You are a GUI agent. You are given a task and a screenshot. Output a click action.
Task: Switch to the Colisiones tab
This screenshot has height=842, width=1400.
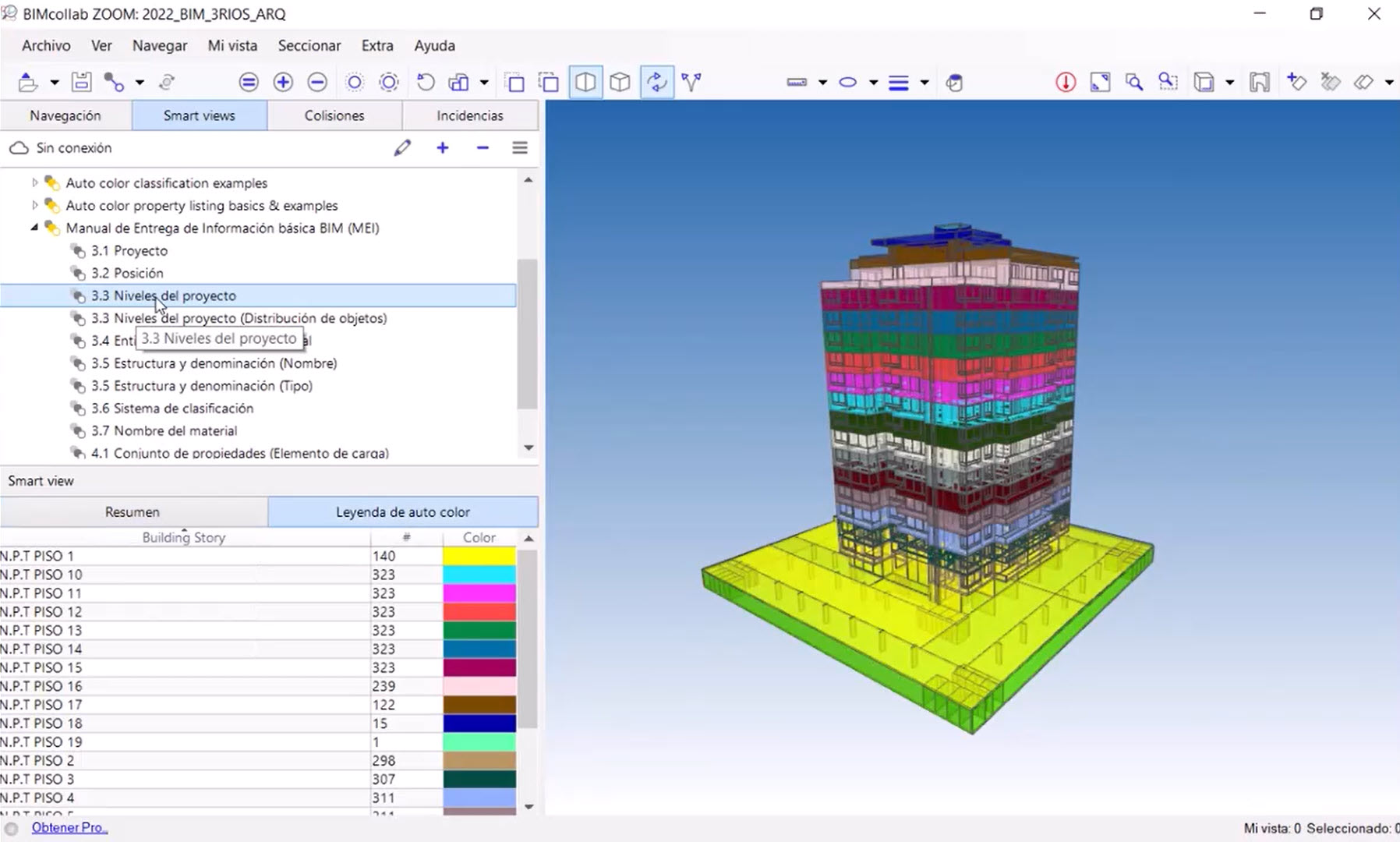click(x=334, y=115)
